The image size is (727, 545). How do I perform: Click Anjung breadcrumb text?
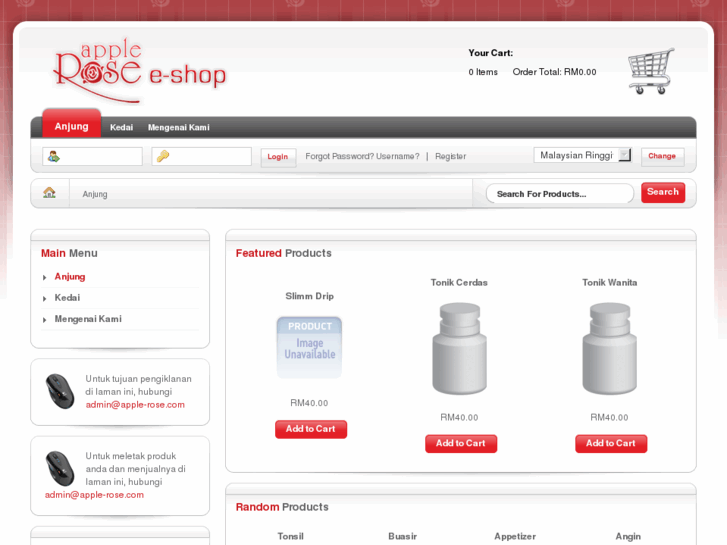[x=95, y=194]
